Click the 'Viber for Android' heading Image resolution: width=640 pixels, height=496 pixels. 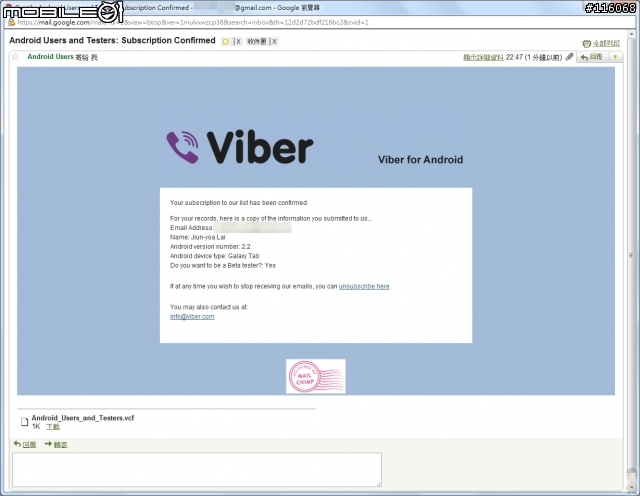pyautogui.click(x=420, y=160)
